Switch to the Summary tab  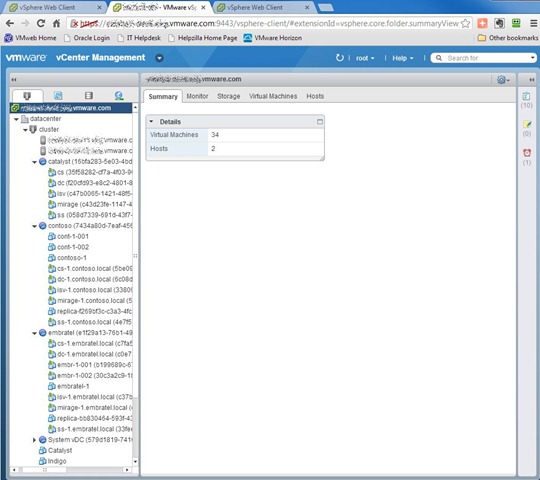point(163,96)
